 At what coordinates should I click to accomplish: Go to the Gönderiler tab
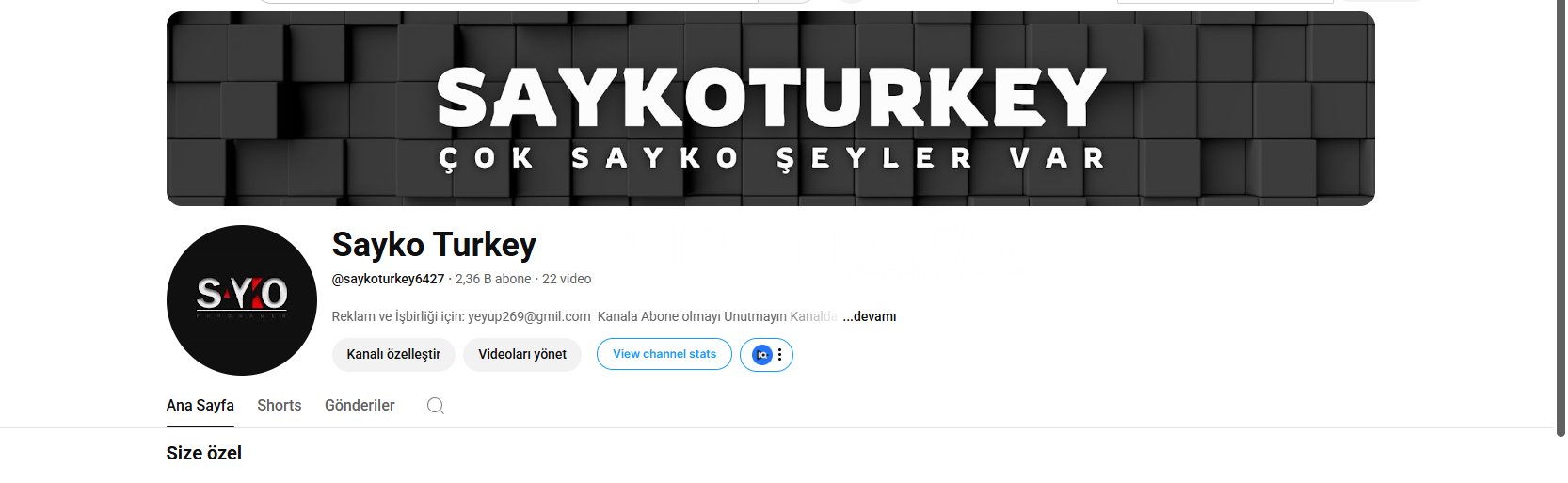tap(360, 406)
